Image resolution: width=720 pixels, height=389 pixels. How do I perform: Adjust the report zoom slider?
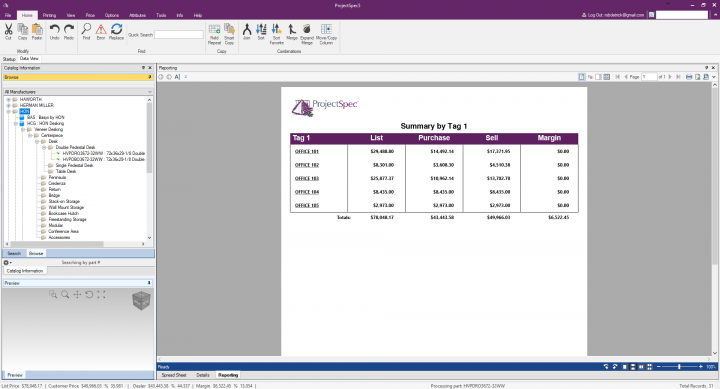tap(679, 367)
